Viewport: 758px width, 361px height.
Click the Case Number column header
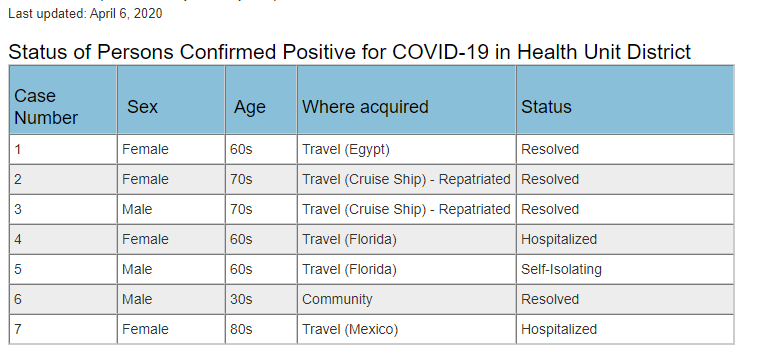63,100
